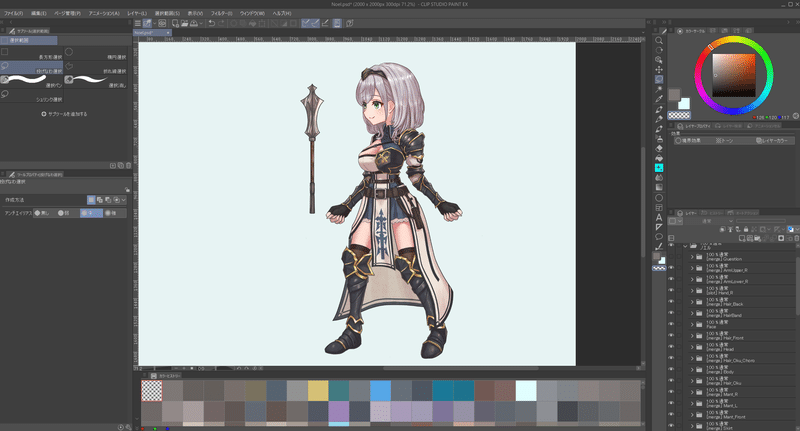Choose the polyline selection sub tool
Viewport: 800px width, 431px height.
pyautogui.click(x=95, y=67)
